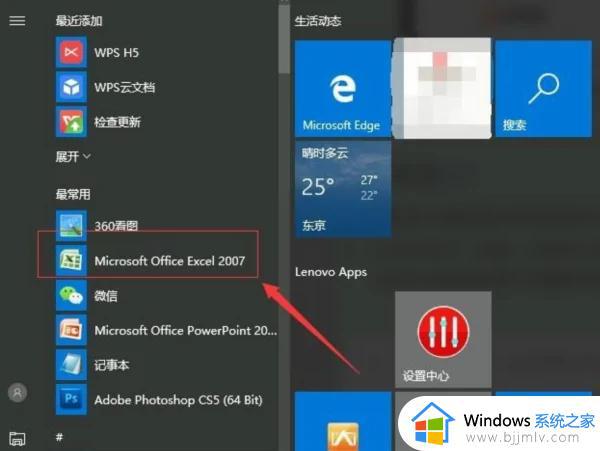Image resolution: width=600 pixels, height=451 pixels.
Task: Select Adobe Photoshop CS5 (64 Bit) label
Action: click(x=178, y=400)
